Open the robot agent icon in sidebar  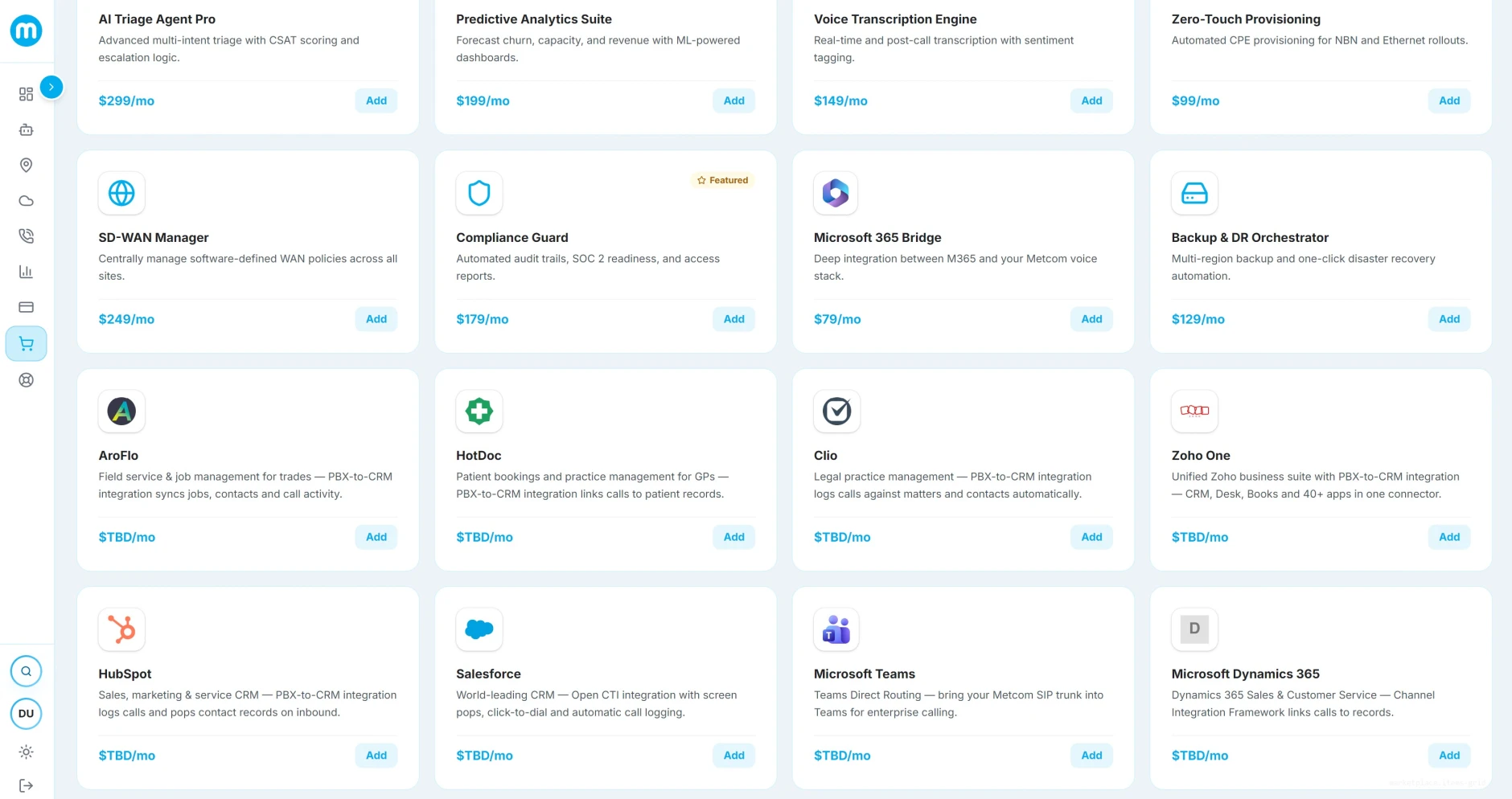coord(26,129)
